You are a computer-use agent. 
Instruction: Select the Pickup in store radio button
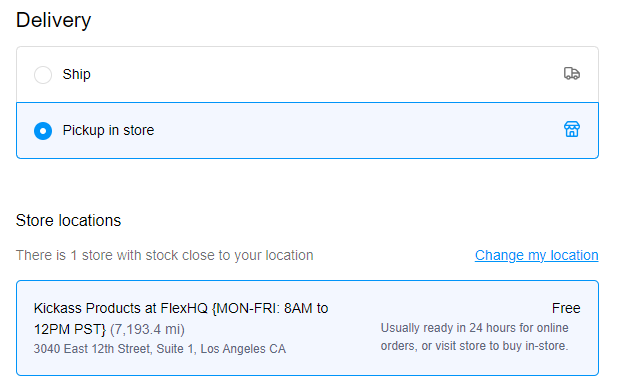pos(43,131)
